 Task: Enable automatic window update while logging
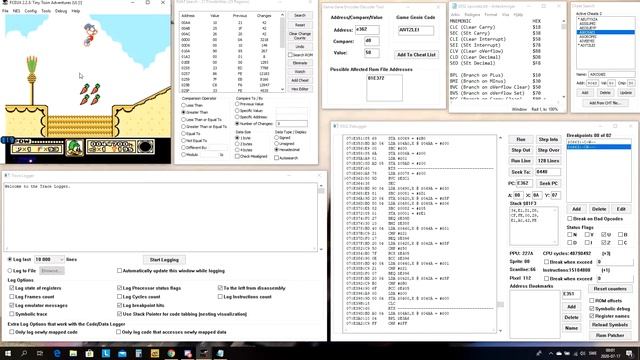click(x=119, y=271)
